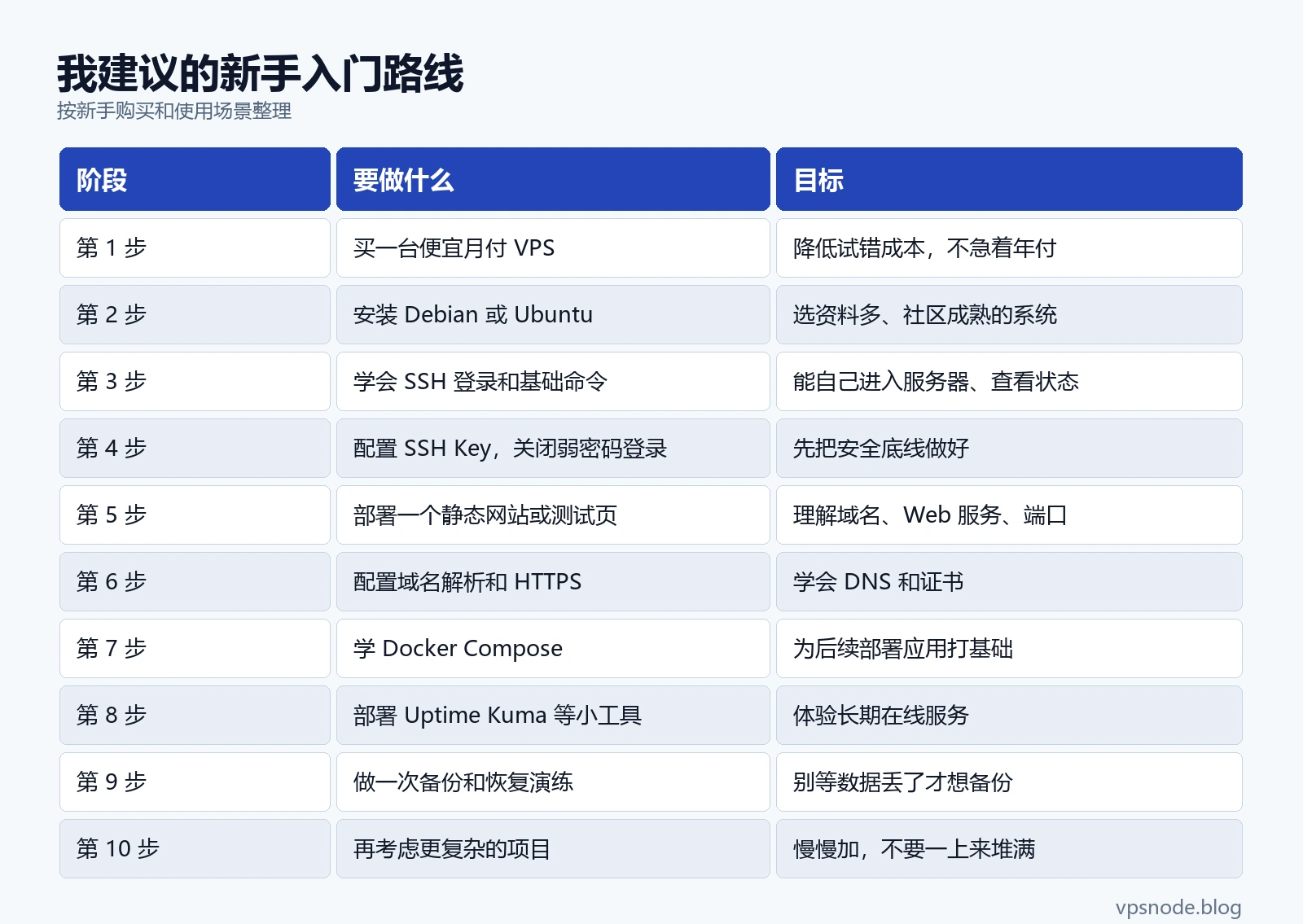The image size is (1303, 924).
Task: Click 买一台便宜月付 VPS cell
Action: coord(553,247)
